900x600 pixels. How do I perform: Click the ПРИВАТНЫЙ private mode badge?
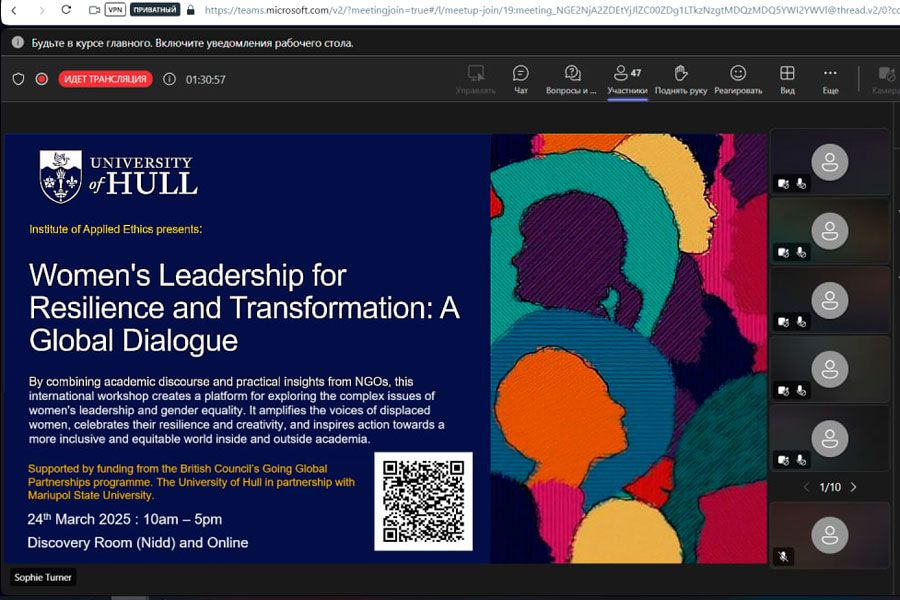(155, 10)
